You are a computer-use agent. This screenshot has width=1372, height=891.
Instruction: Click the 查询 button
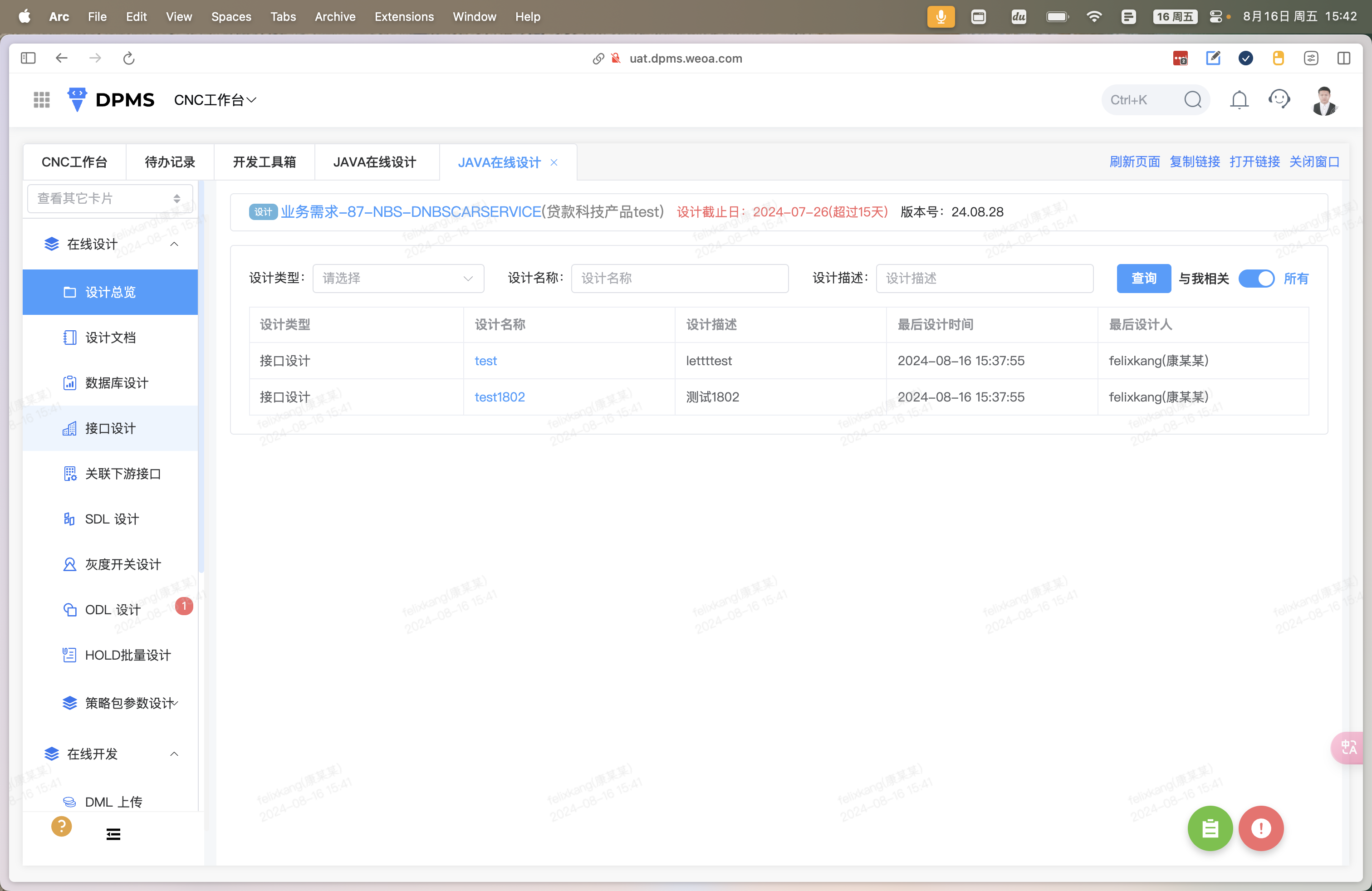tap(1144, 279)
